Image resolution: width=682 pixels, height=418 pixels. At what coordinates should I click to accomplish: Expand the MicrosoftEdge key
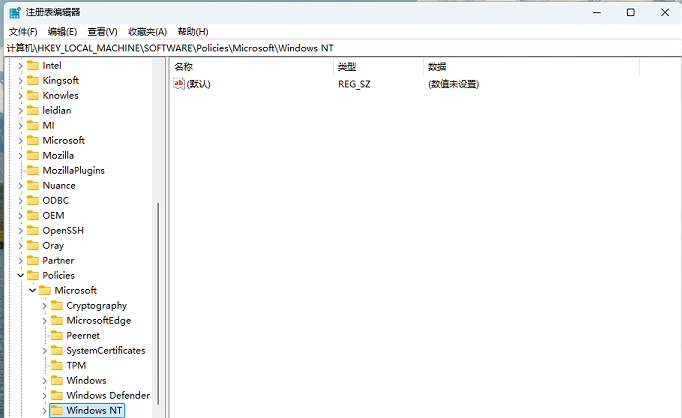44,321
